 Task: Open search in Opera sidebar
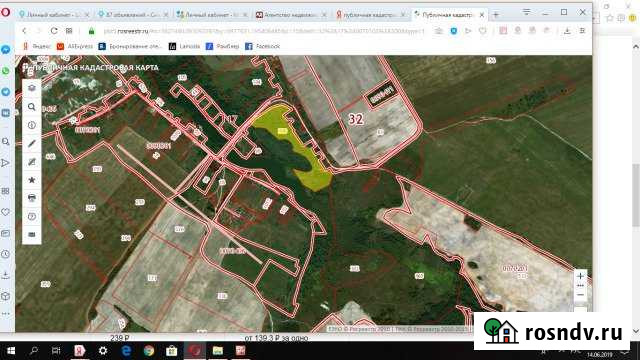(5, 142)
